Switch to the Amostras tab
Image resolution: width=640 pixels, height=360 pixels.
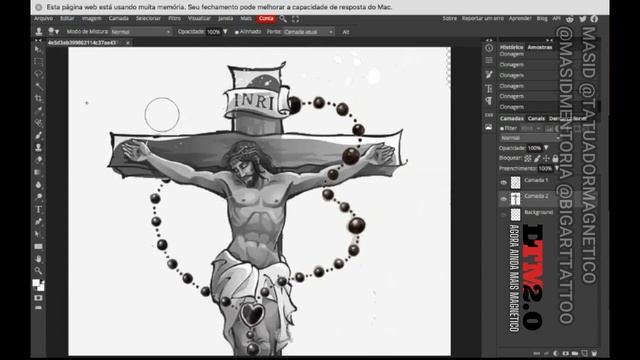540,47
